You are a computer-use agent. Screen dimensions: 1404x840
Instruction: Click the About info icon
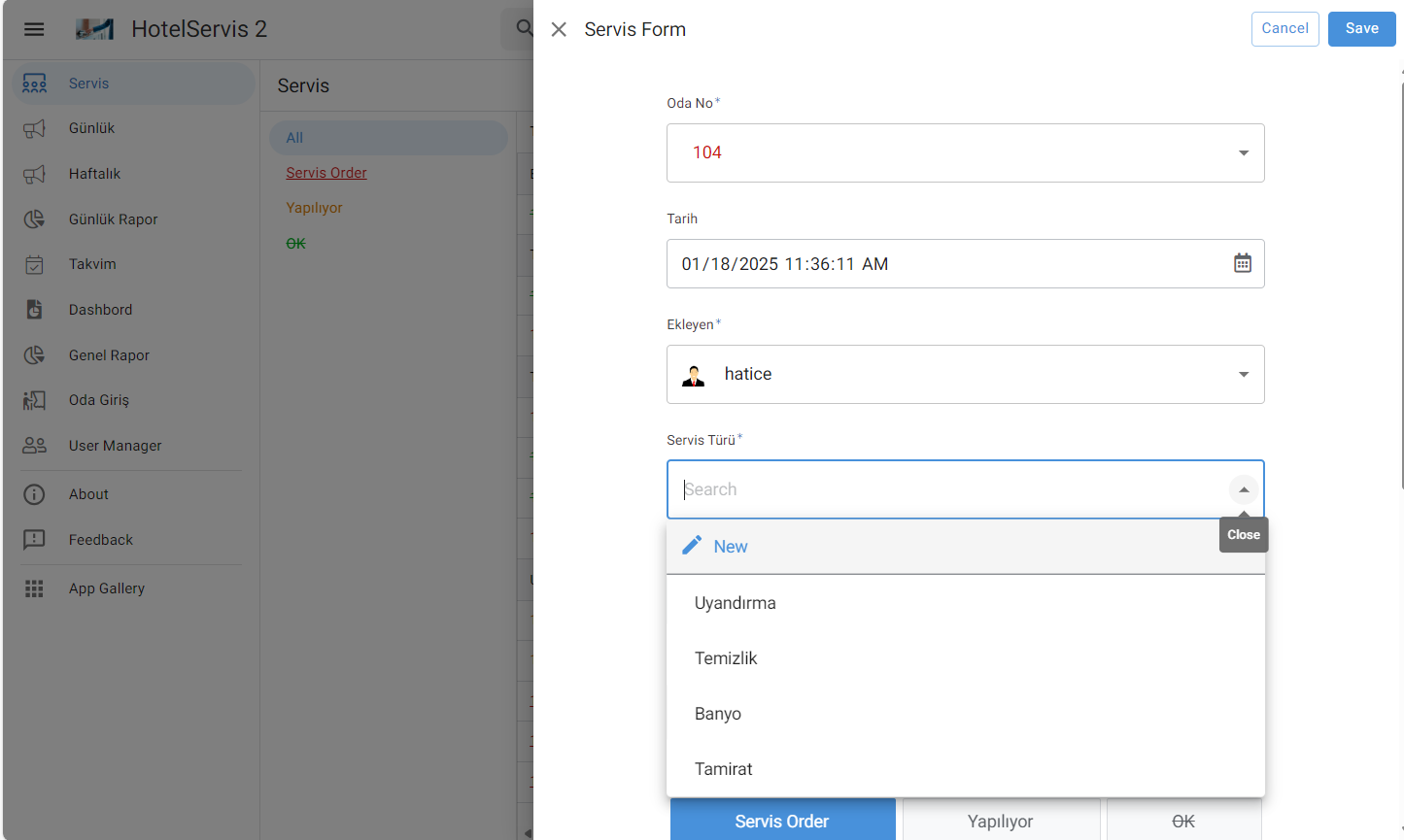pyautogui.click(x=34, y=494)
